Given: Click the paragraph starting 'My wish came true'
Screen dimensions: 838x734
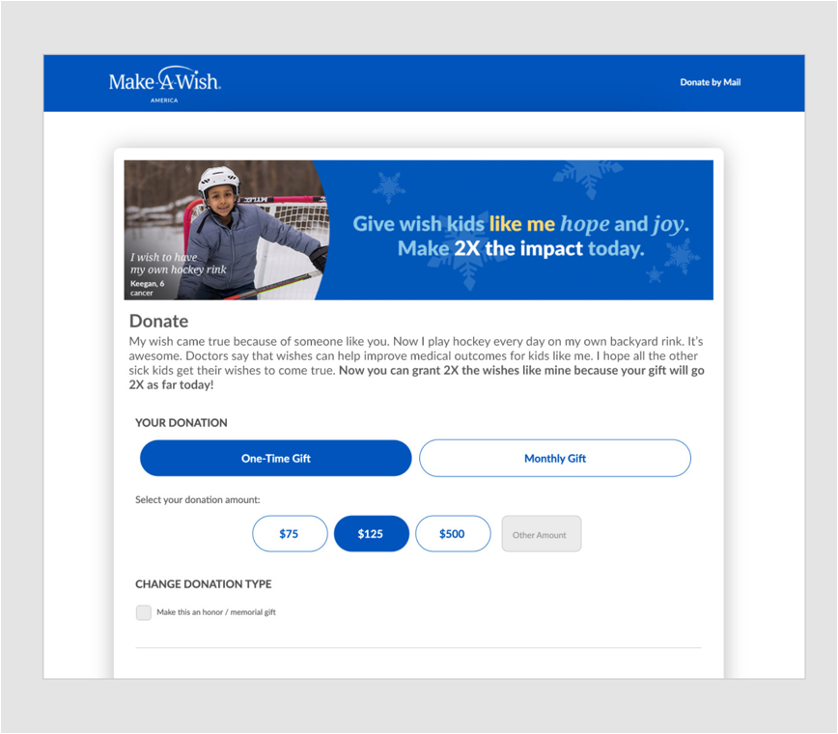Looking at the screenshot, I should (416, 363).
